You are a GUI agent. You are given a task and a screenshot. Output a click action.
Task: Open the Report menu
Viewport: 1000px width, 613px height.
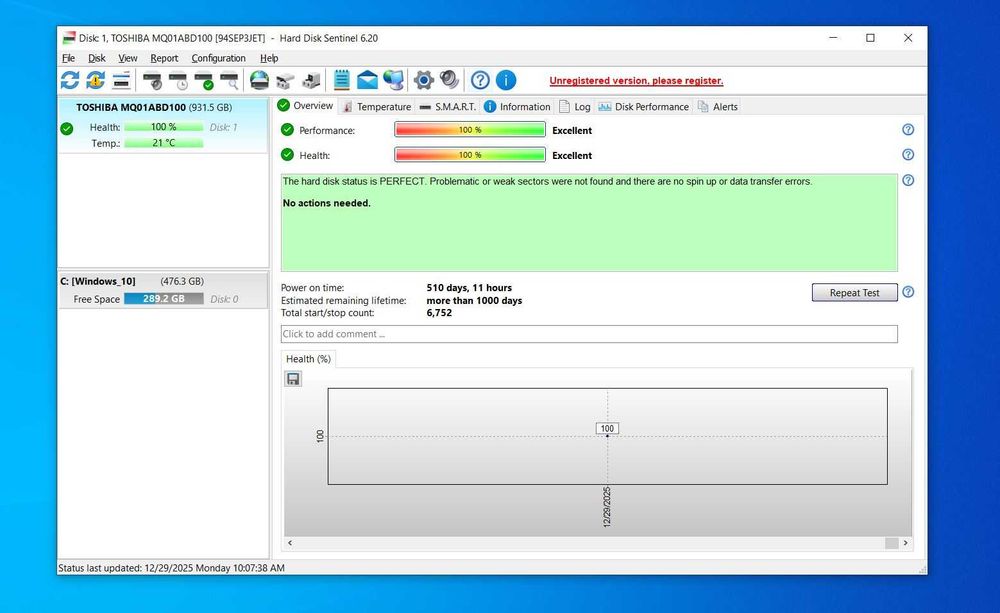point(164,58)
